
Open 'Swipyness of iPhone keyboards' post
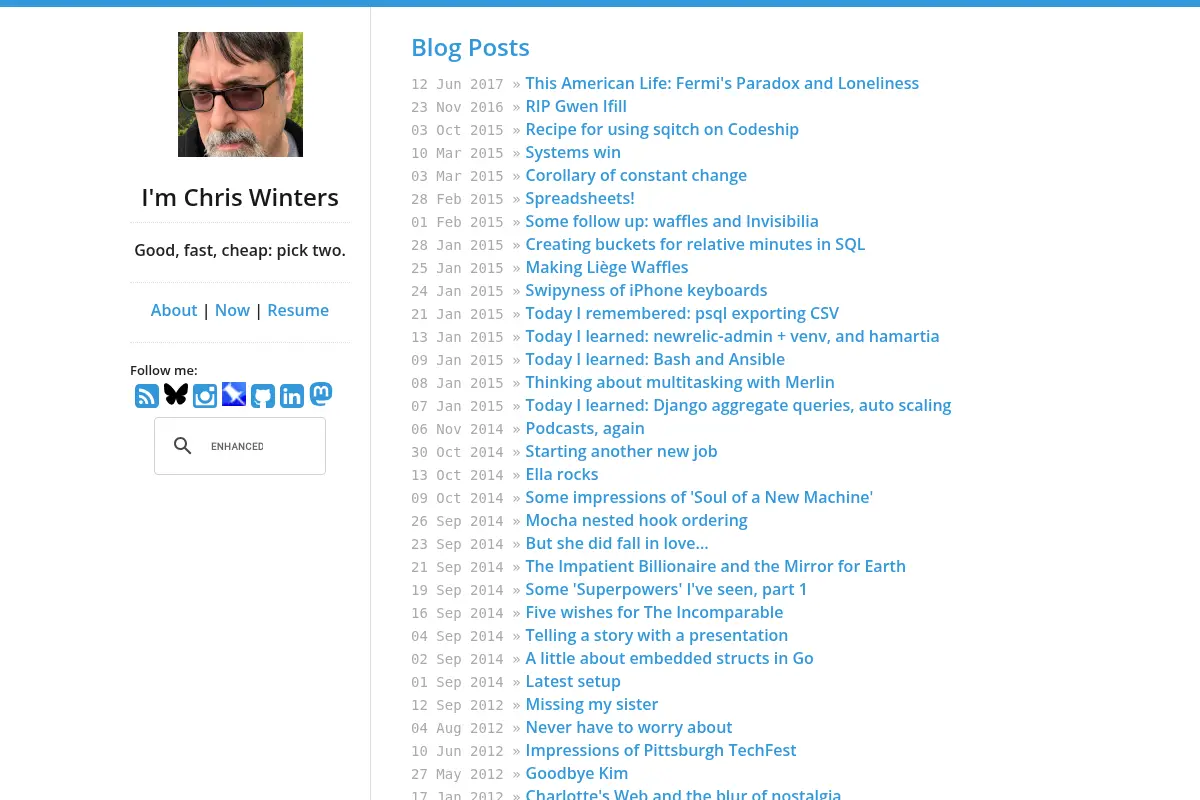646,290
